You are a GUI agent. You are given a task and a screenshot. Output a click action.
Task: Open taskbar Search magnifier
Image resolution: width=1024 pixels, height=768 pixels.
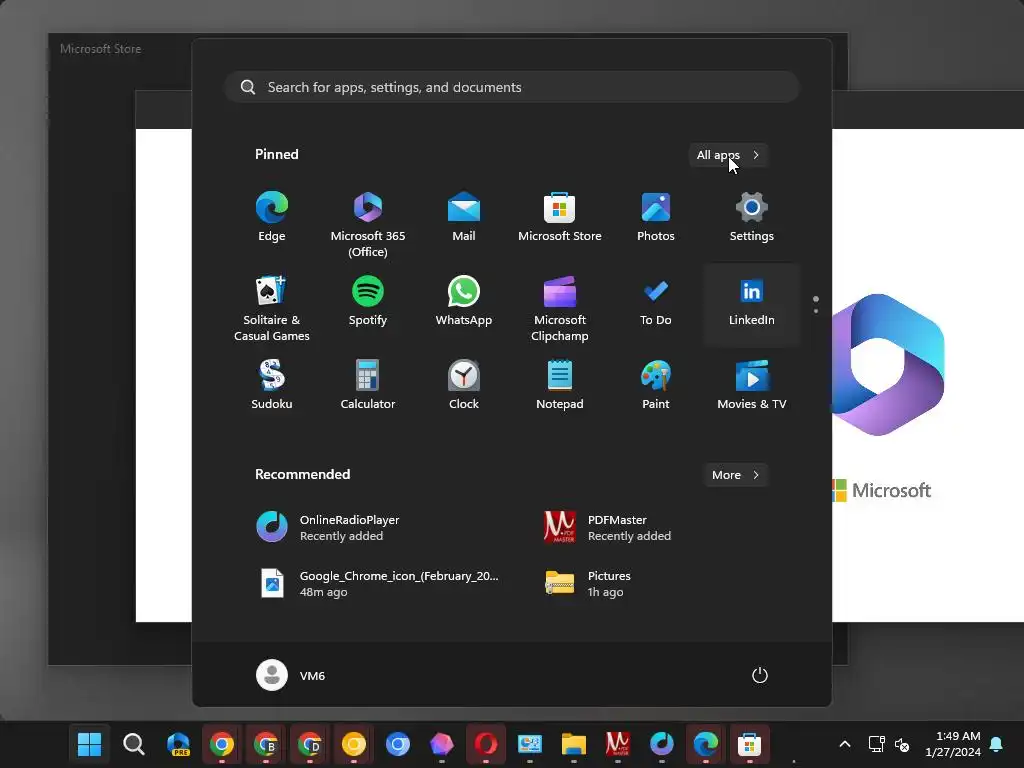pos(134,744)
